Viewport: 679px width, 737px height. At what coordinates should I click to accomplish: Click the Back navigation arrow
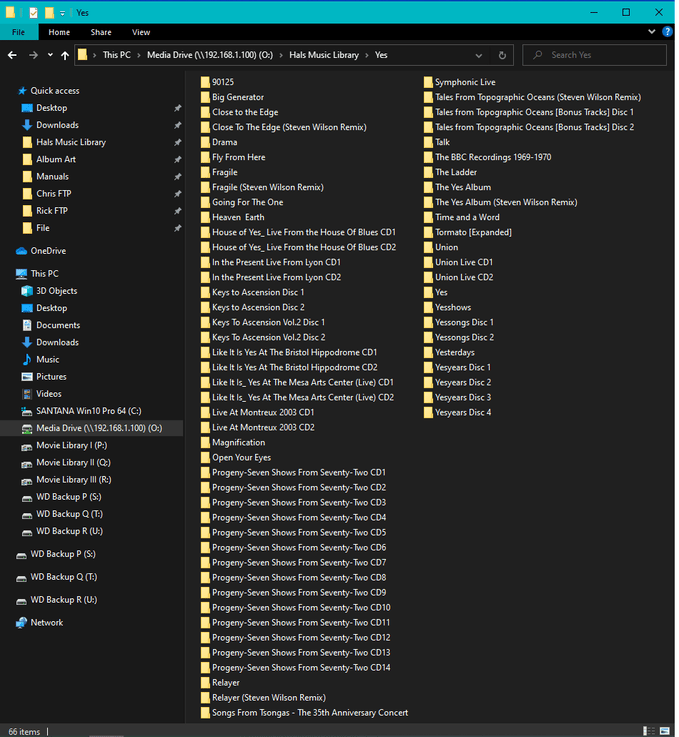pos(12,55)
